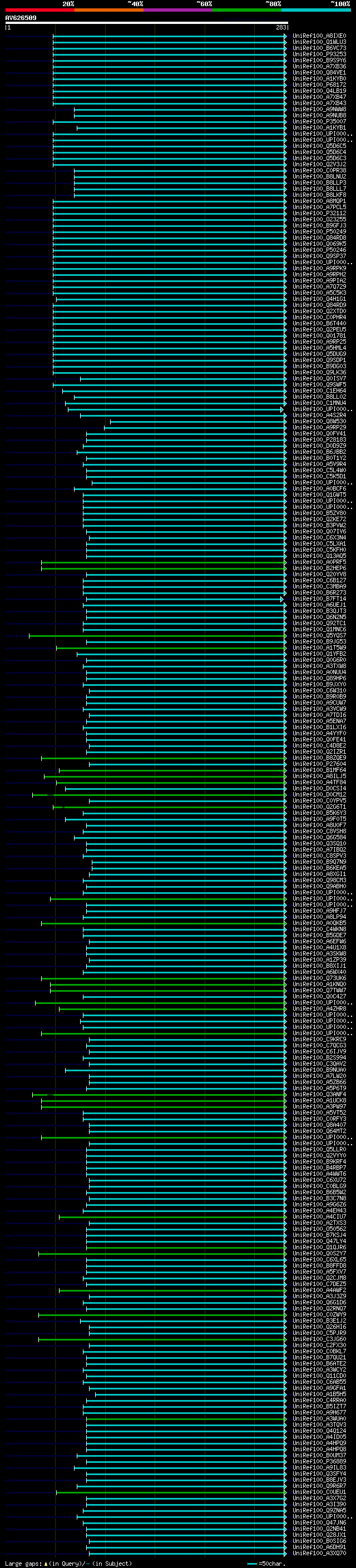Select the UniRef100_B8LKF8 label
The width and height of the screenshot is (356, 1568).
[x=319, y=195]
